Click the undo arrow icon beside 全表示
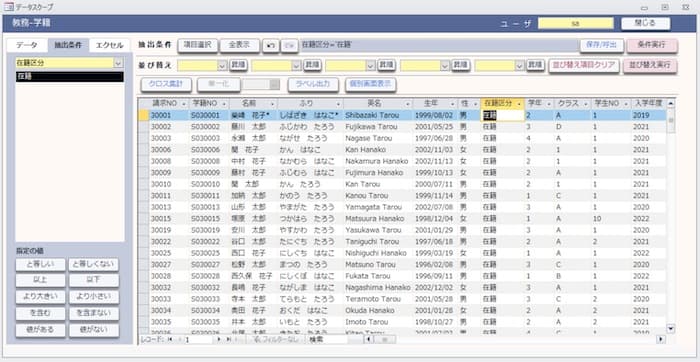The image size is (700, 362). (271, 46)
